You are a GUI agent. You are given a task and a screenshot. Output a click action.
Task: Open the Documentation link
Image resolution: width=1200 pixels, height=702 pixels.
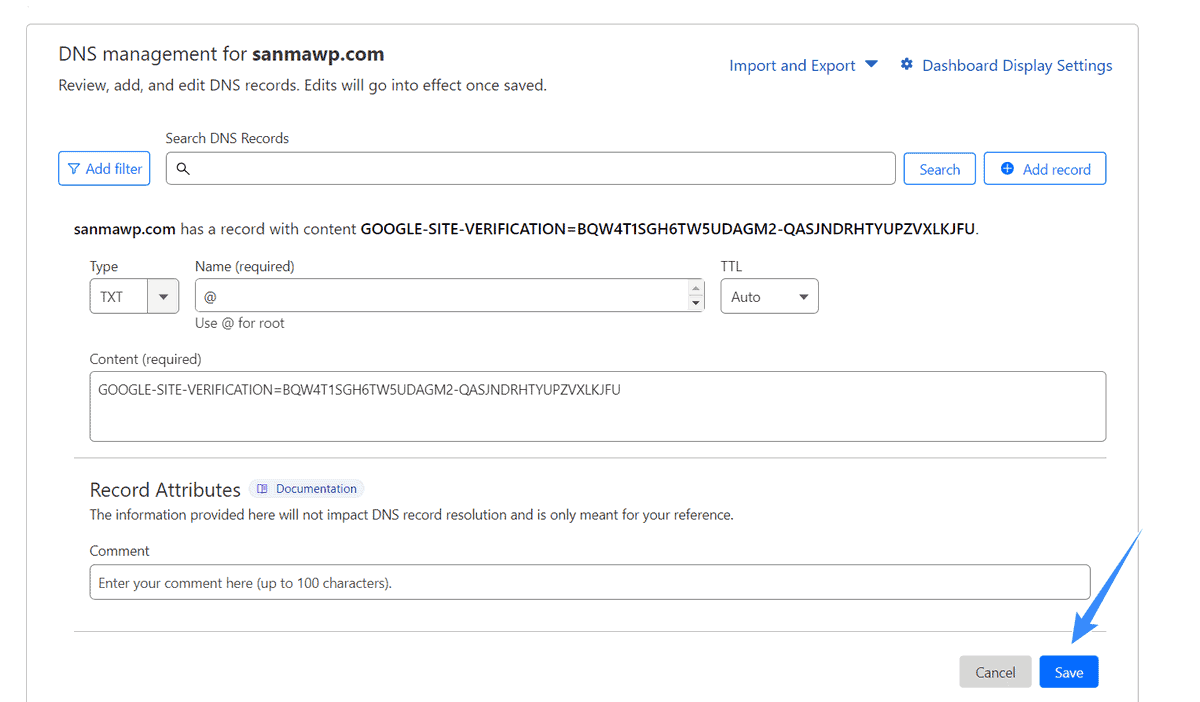tap(306, 489)
